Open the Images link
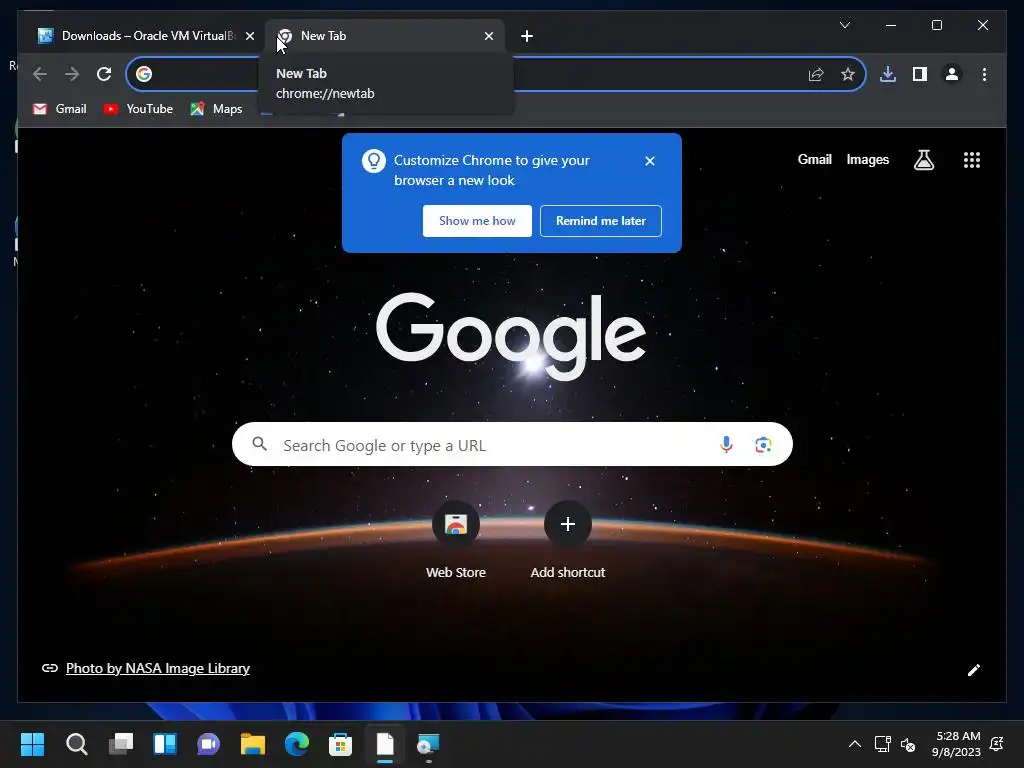The width and height of the screenshot is (1024, 768). tap(867, 159)
